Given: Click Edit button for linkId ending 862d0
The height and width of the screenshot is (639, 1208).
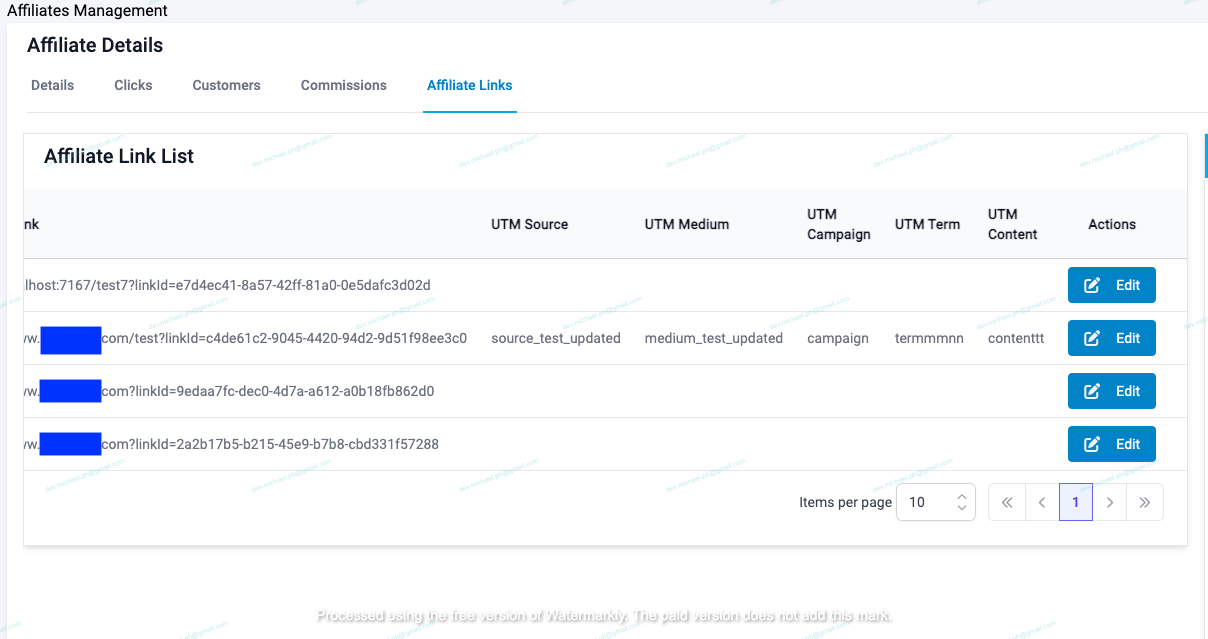Looking at the screenshot, I should [x=1111, y=391].
